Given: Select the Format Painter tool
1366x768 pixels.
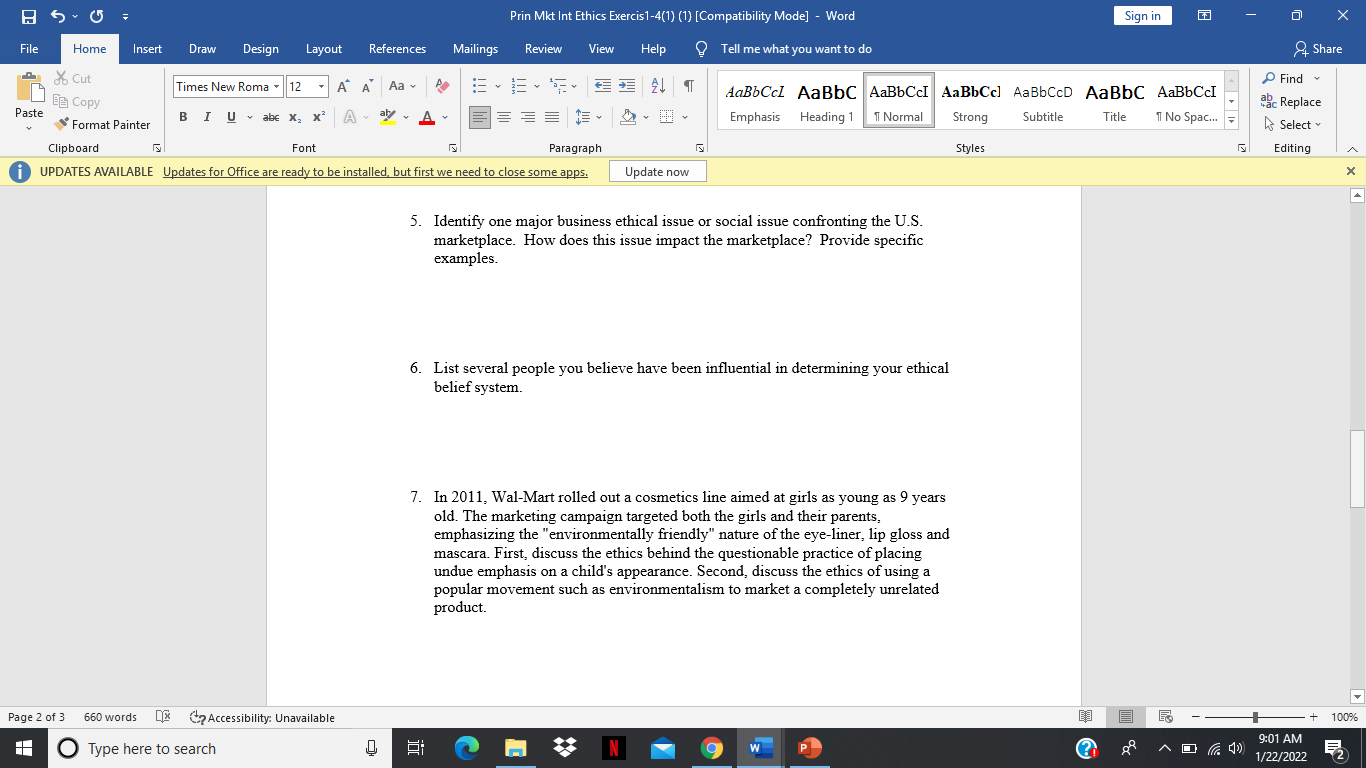Looking at the screenshot, I should (104, 124).
